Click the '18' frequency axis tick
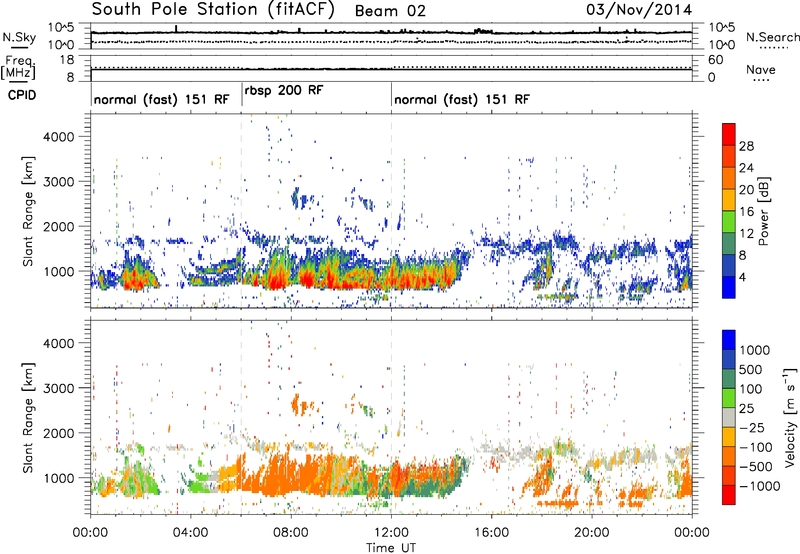 point(67,60)
